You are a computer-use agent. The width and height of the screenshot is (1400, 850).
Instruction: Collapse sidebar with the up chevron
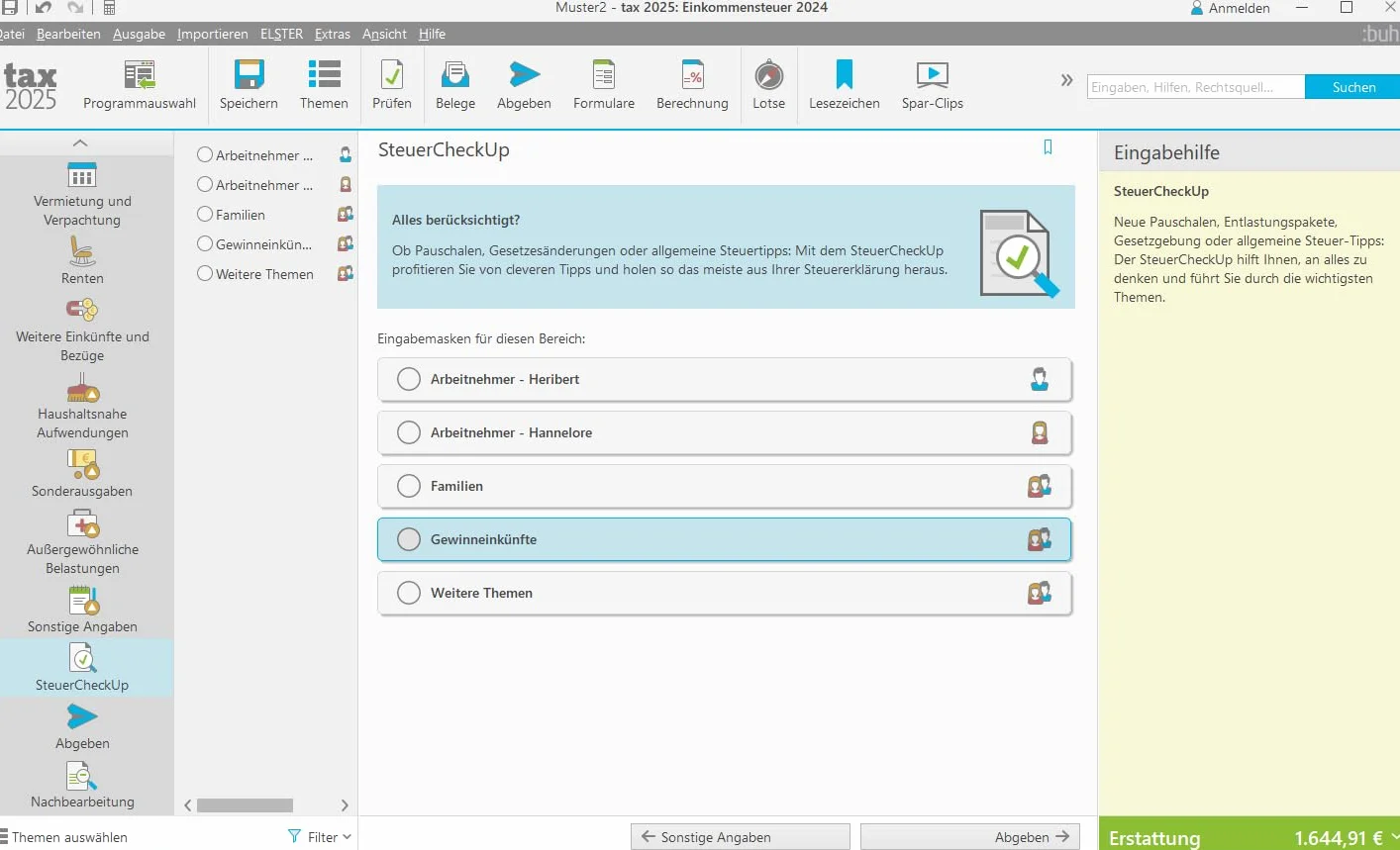(x=81, y=142)
